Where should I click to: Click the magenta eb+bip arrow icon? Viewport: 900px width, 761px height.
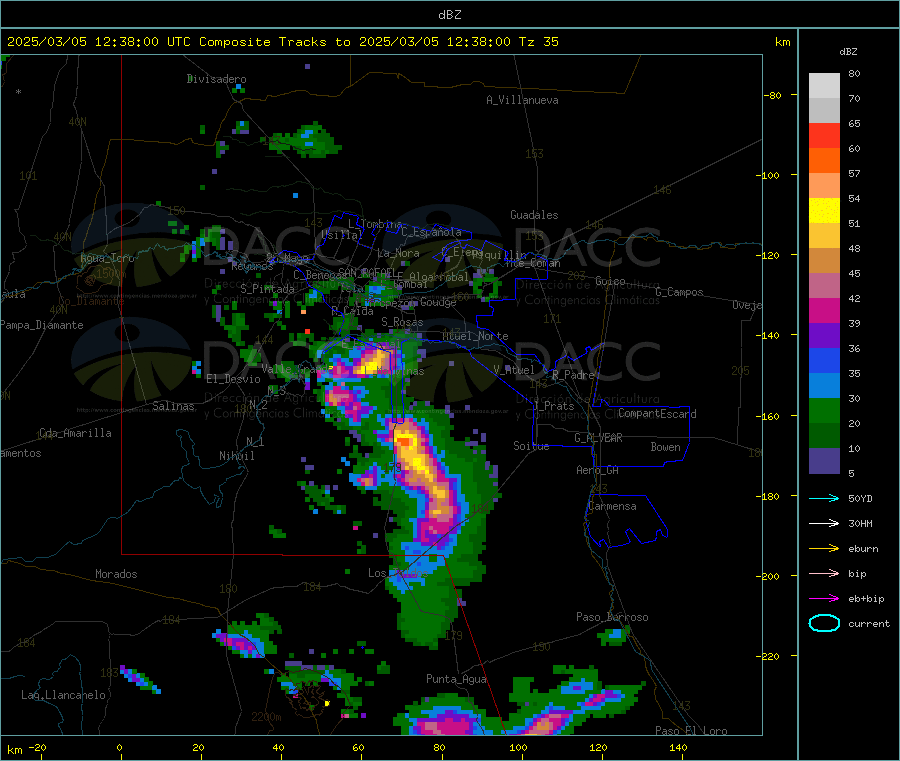click(x=824, y=598)
